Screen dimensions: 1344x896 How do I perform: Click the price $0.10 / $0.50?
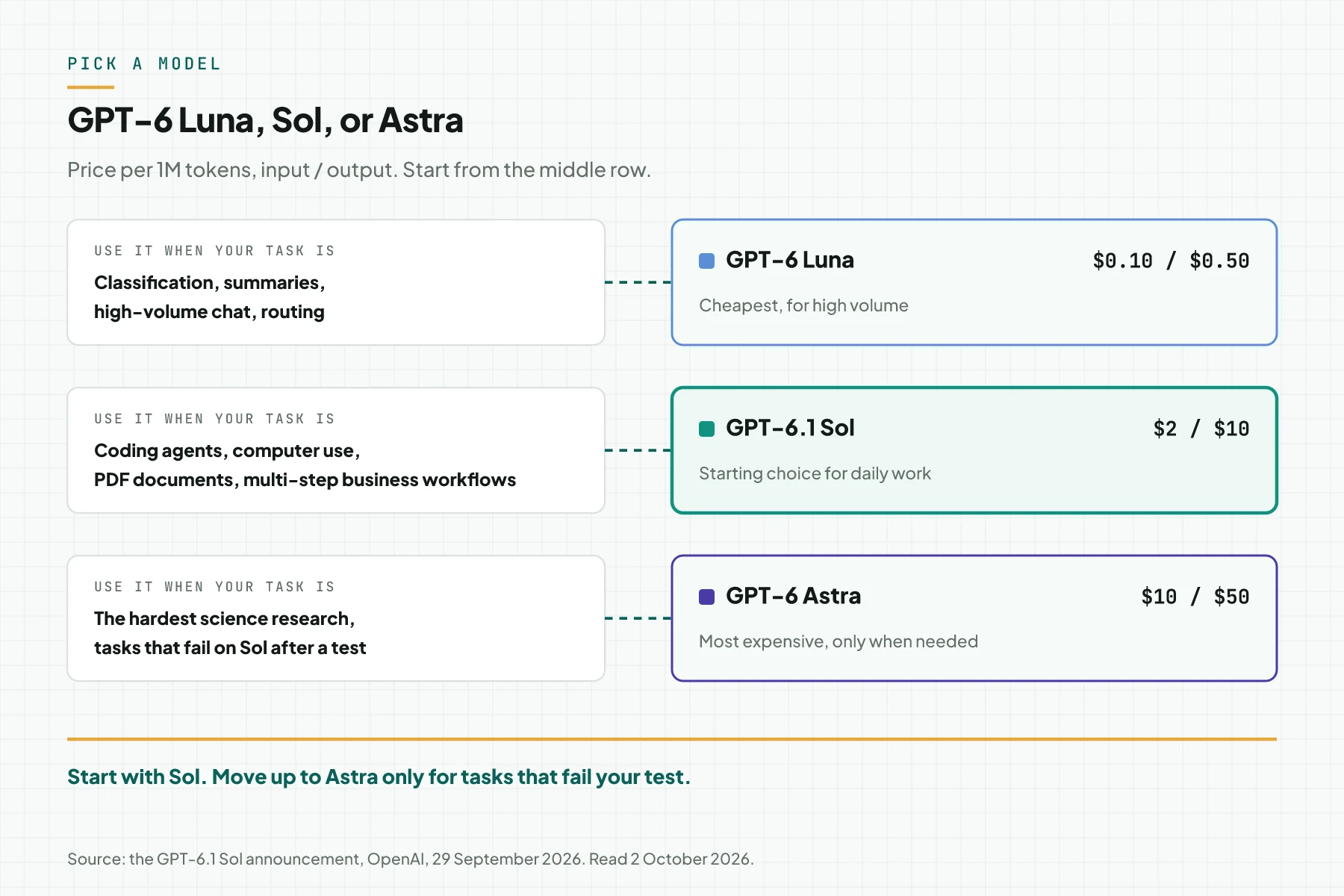(x=1171, y=261)
